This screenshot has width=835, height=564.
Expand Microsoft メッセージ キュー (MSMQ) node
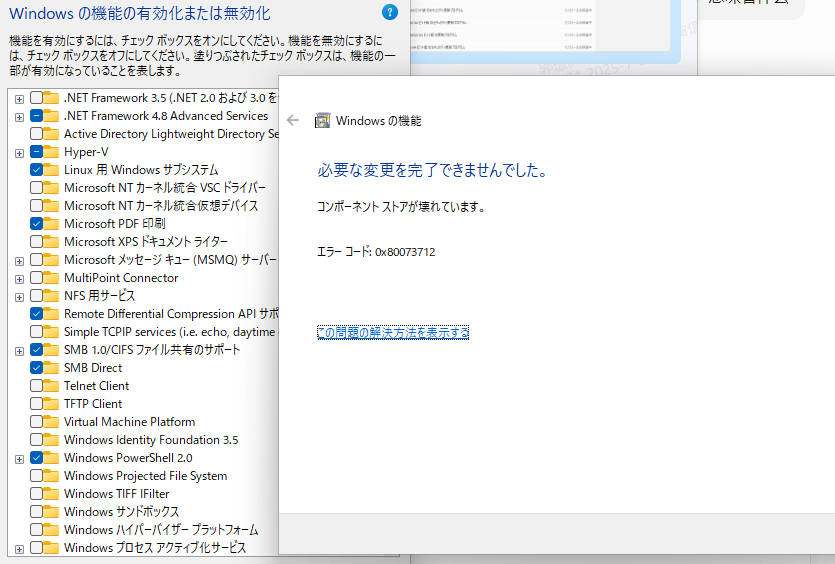pyautogui.click(x=19, y=261)
